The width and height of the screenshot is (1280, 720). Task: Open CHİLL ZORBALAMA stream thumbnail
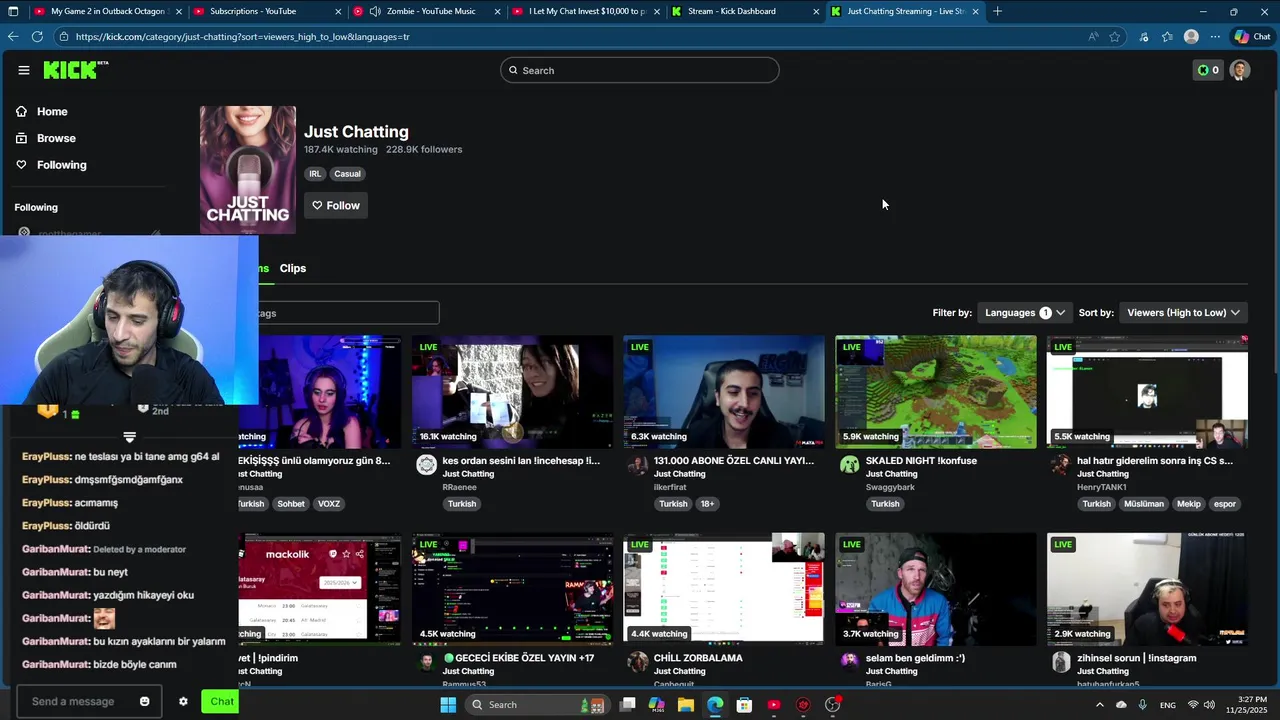click(x=724, y=589)
